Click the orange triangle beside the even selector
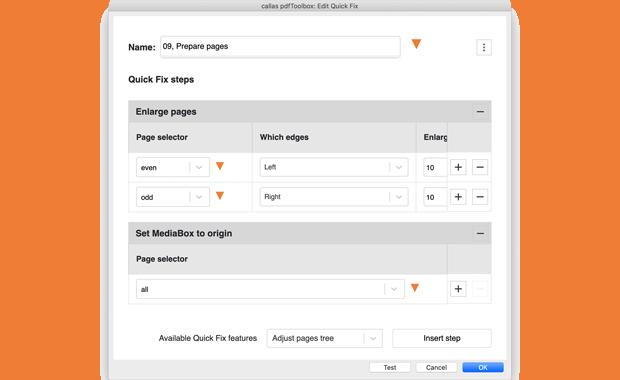This screenshot has width=620, height=380. 220,166
